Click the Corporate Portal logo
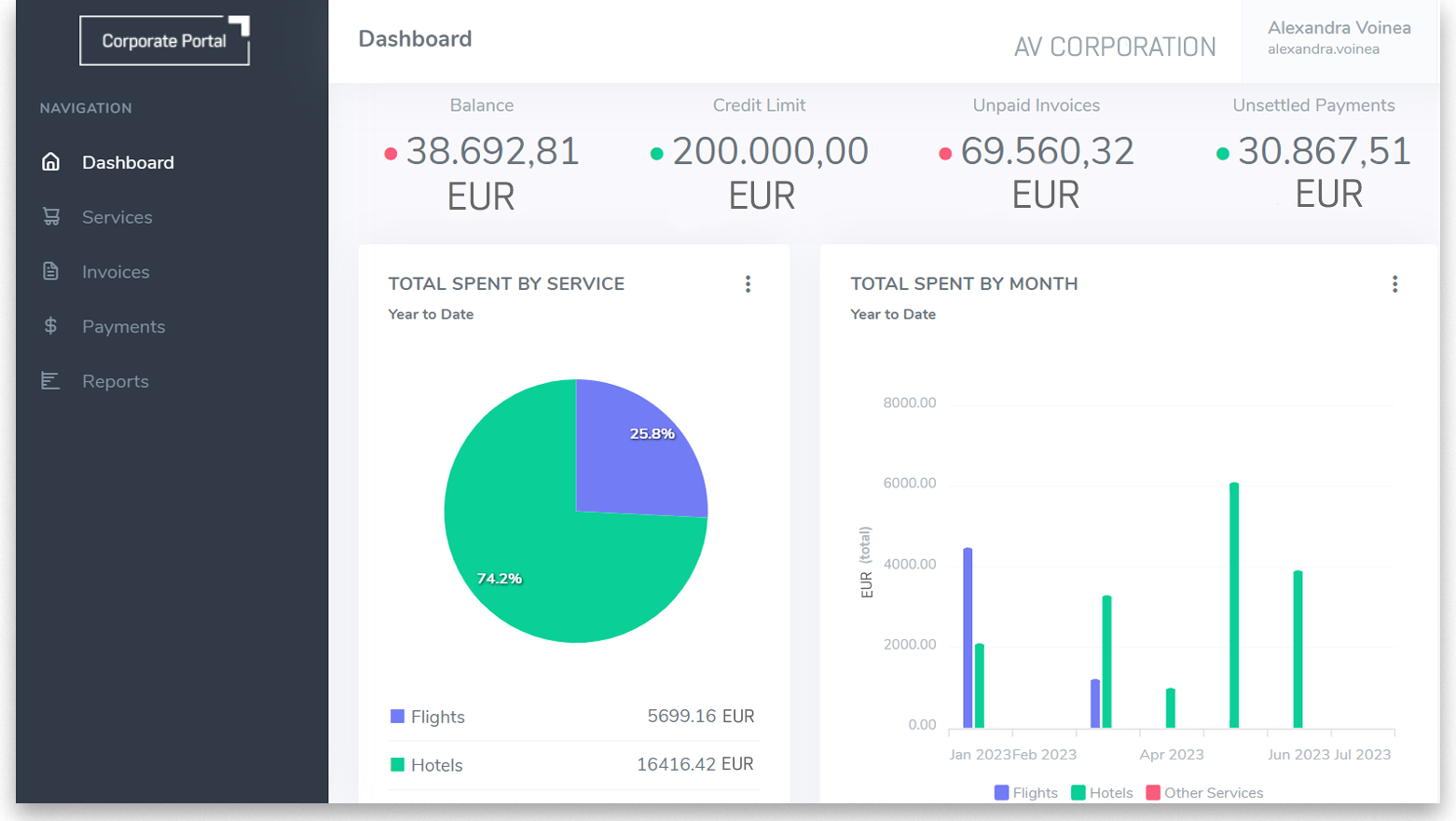Image resolution: width=1456 pixels, height=821 pixels. [x=165, y=40]
